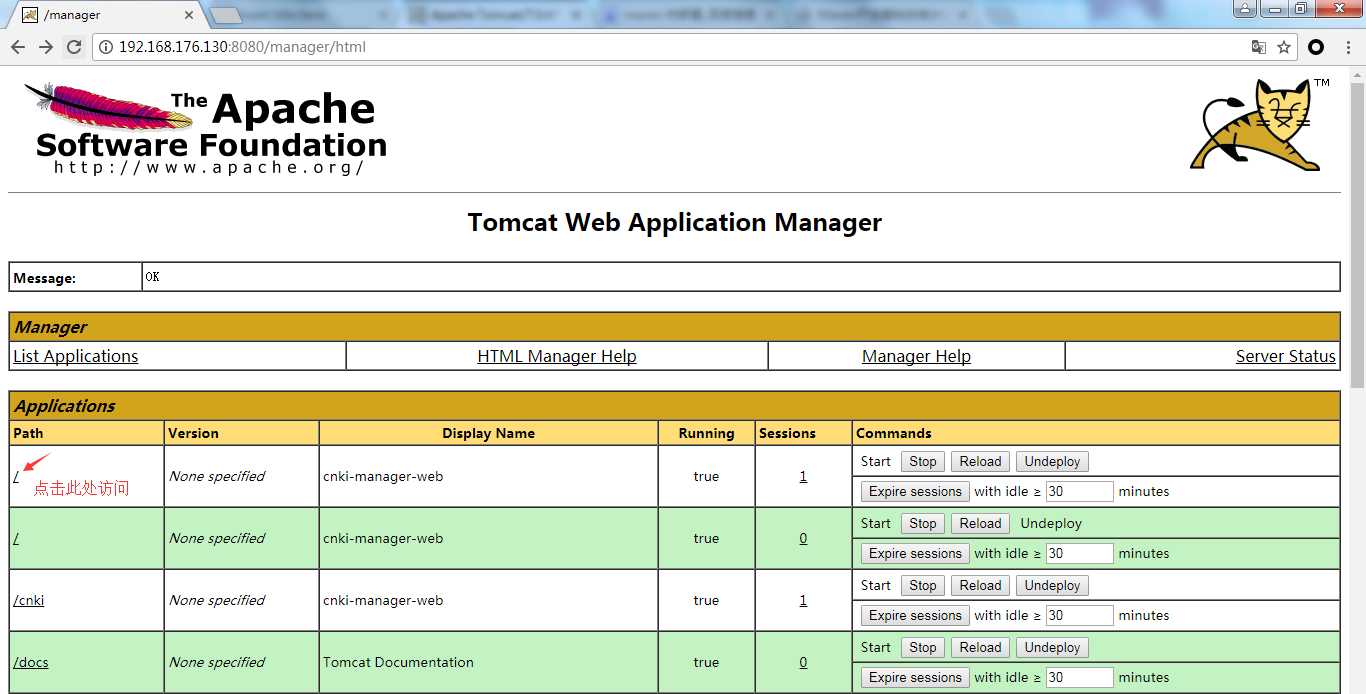Open the HTML Manager Help link
The width and height of the screenshot is (1366, 694).
pos(557,356)
